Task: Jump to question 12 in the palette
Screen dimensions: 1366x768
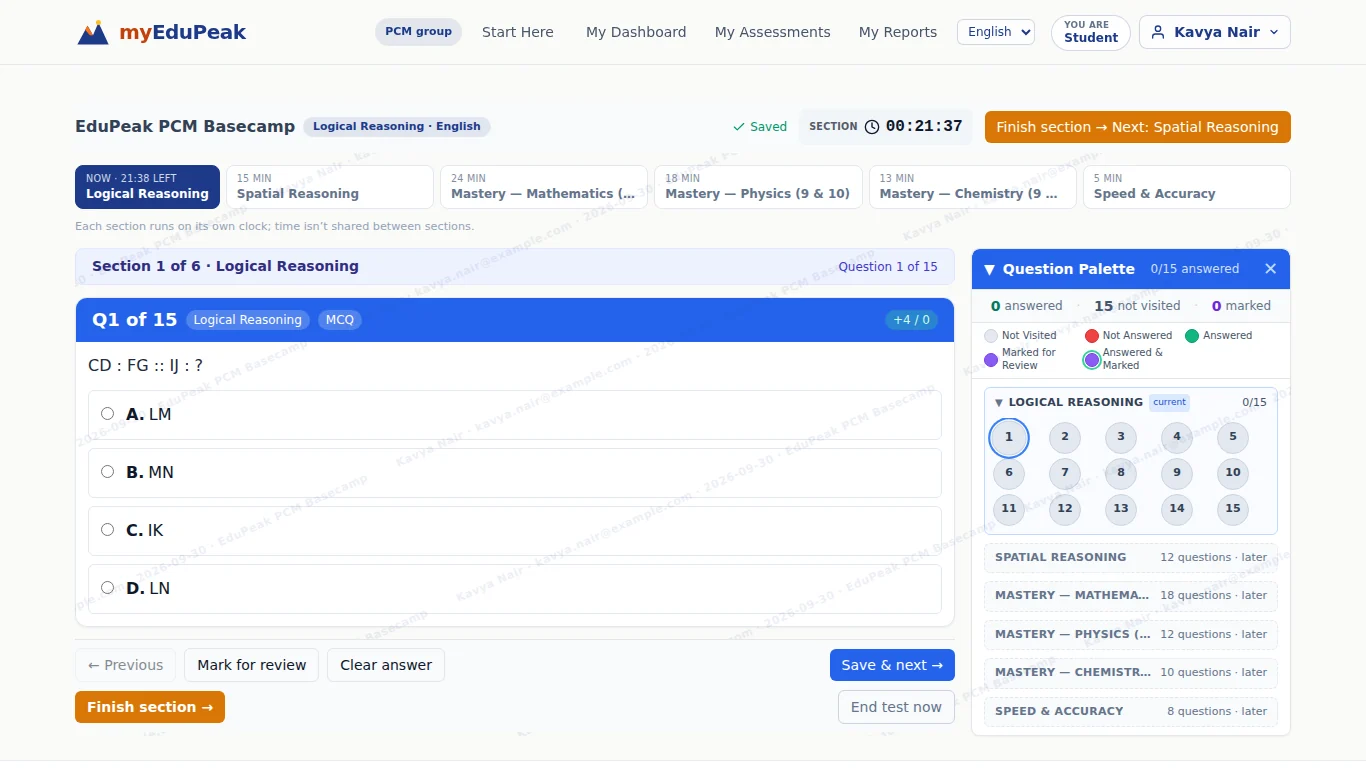Action: click(1065, 509)
